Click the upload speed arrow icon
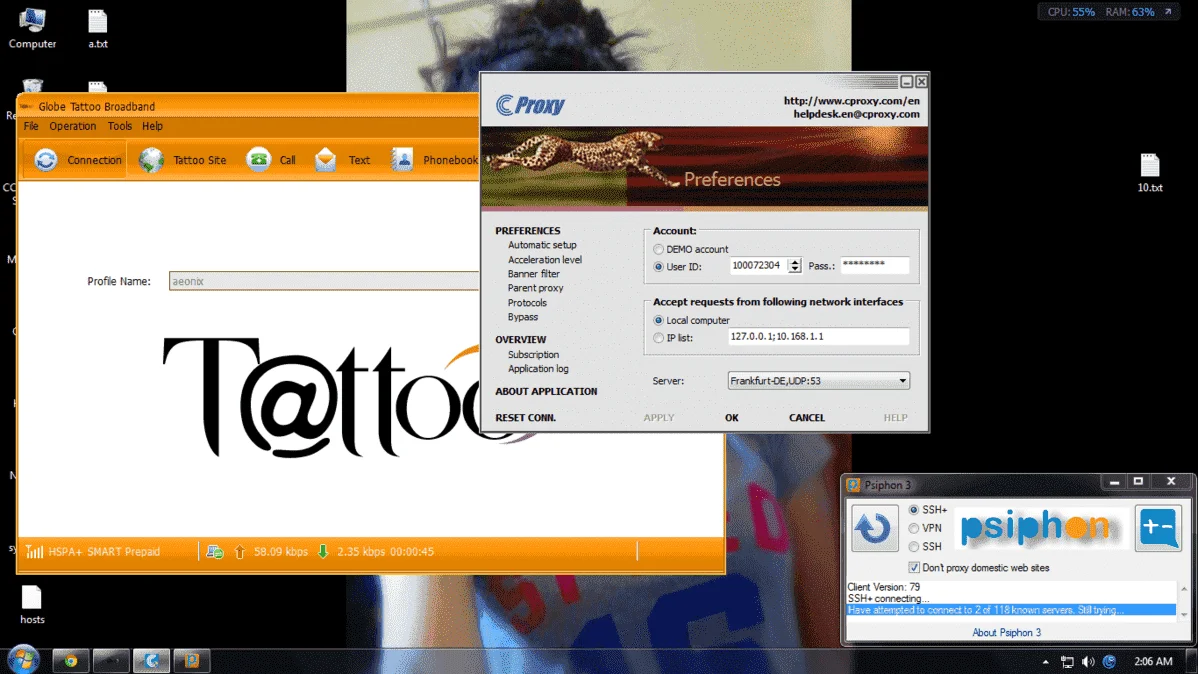 click(240, 552)
